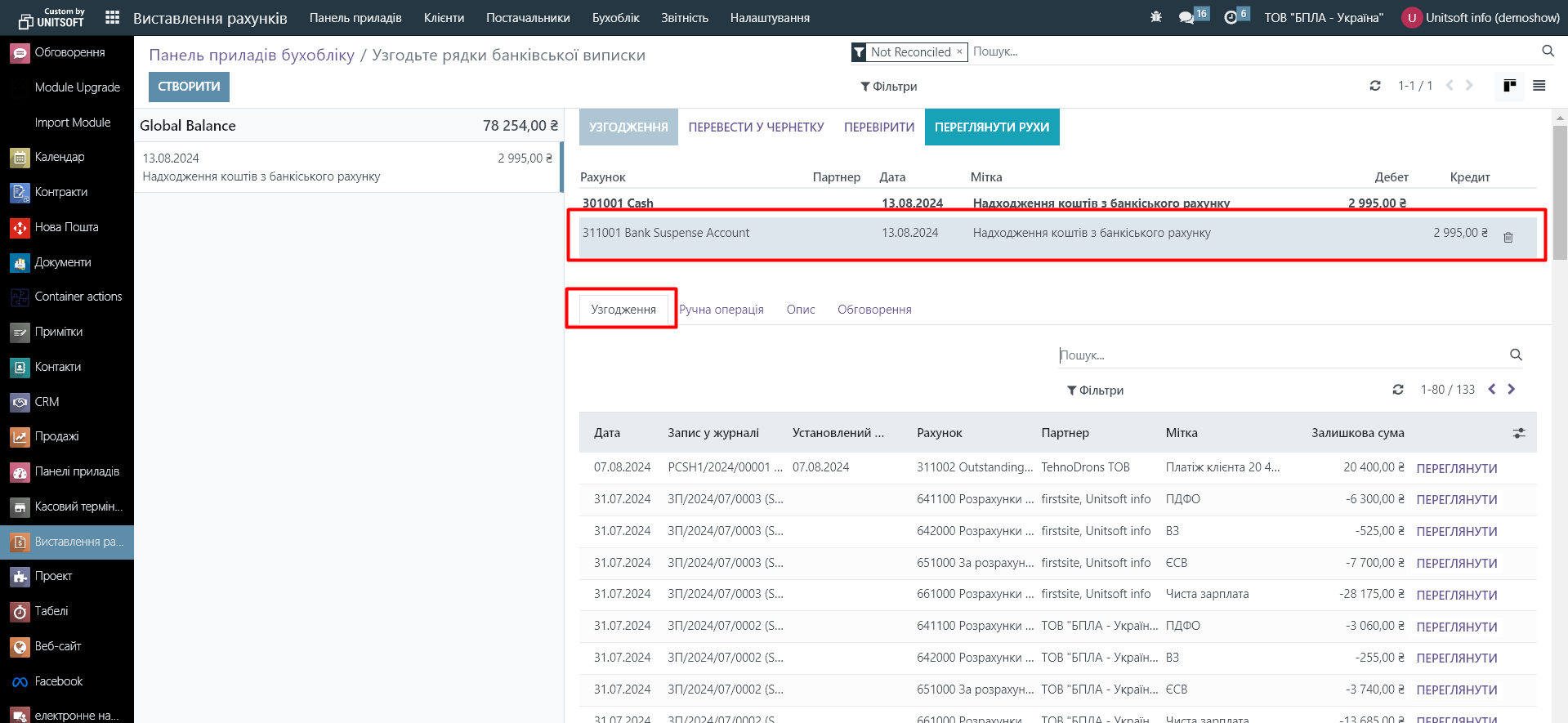Open the activities clock icon with badge 6

pyautogui.click(x=1231, y=17)
